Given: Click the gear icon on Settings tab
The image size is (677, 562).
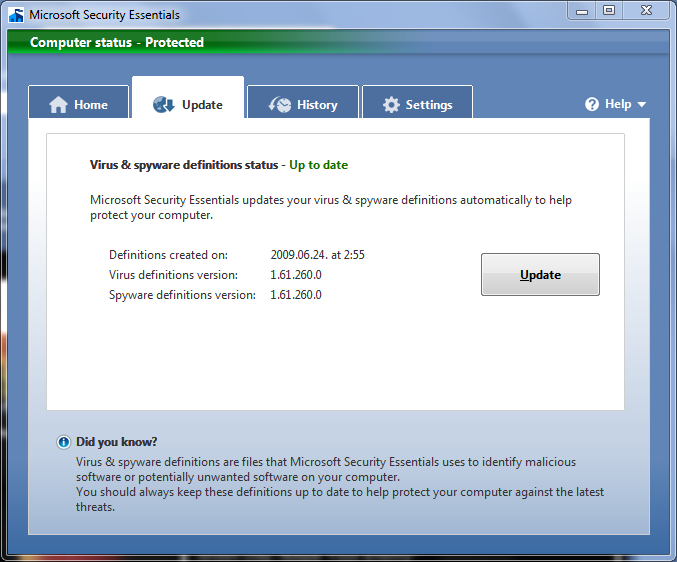Looking at the screenshot, I should coord(391,104).
